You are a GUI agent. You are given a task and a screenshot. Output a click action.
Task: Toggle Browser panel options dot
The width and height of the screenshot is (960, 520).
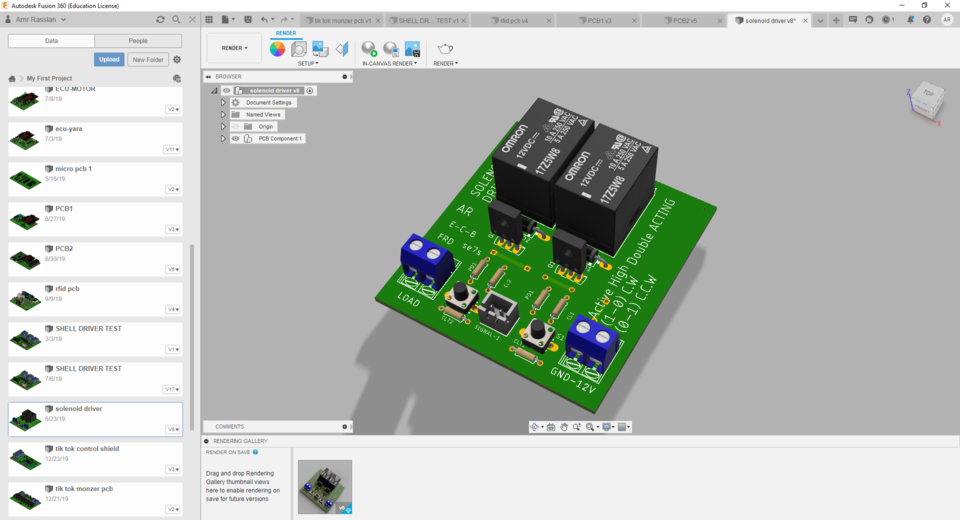pyautogui.click(x=345, y=77)
